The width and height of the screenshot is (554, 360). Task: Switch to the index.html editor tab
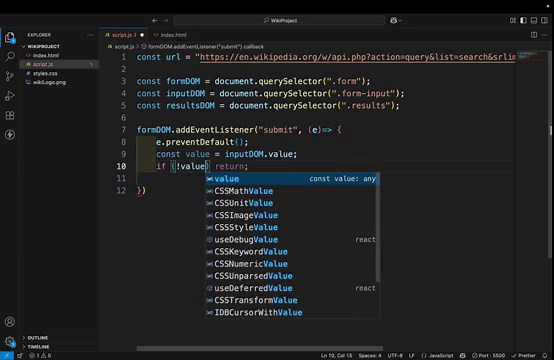point(173,35)
